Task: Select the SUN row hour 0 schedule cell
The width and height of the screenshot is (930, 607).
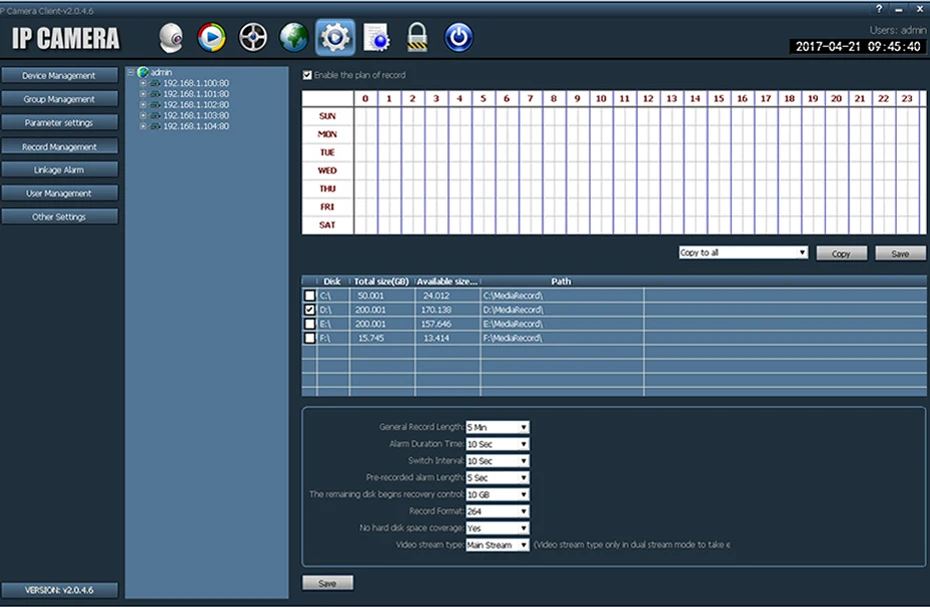Action: coord(365,116)
